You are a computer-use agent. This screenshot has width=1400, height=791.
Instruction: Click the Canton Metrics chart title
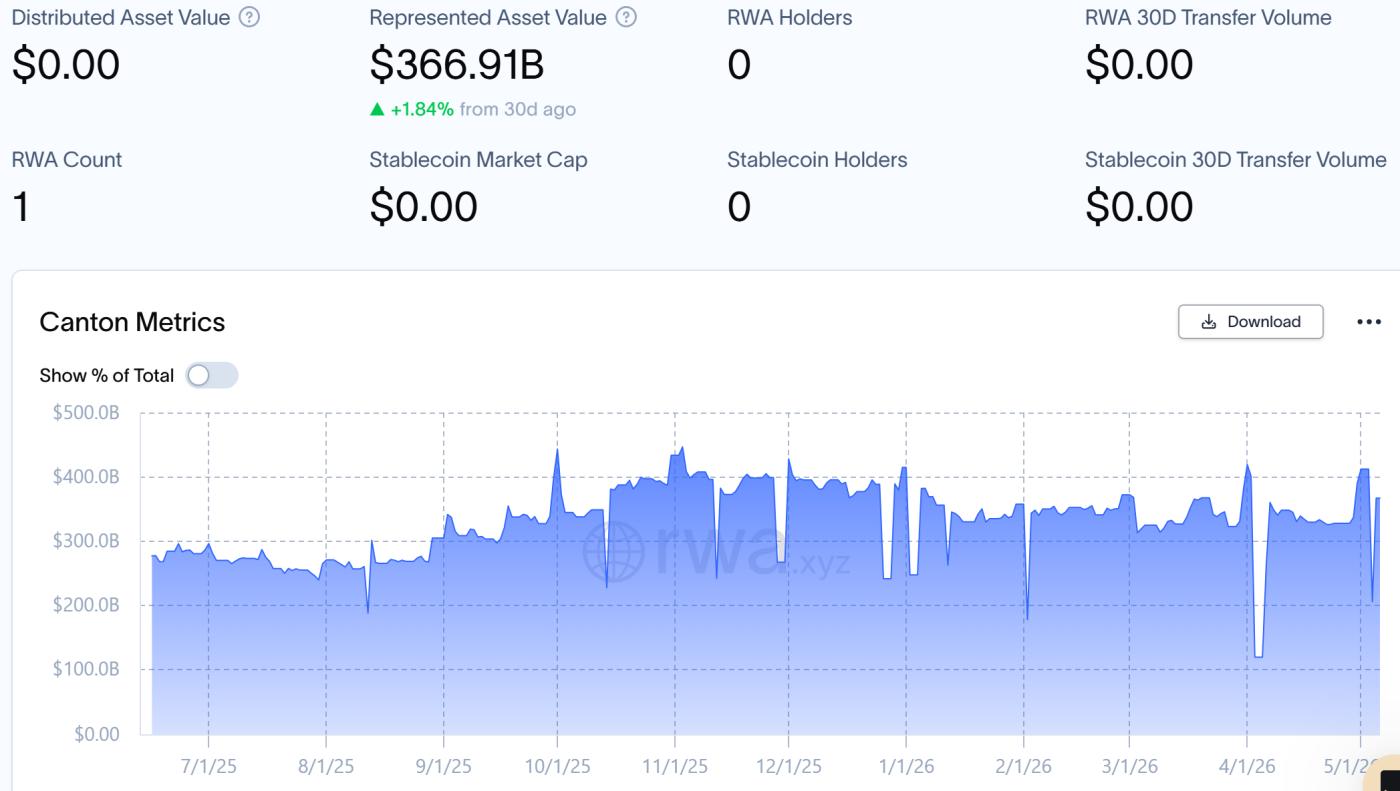[x=132, y=322]
